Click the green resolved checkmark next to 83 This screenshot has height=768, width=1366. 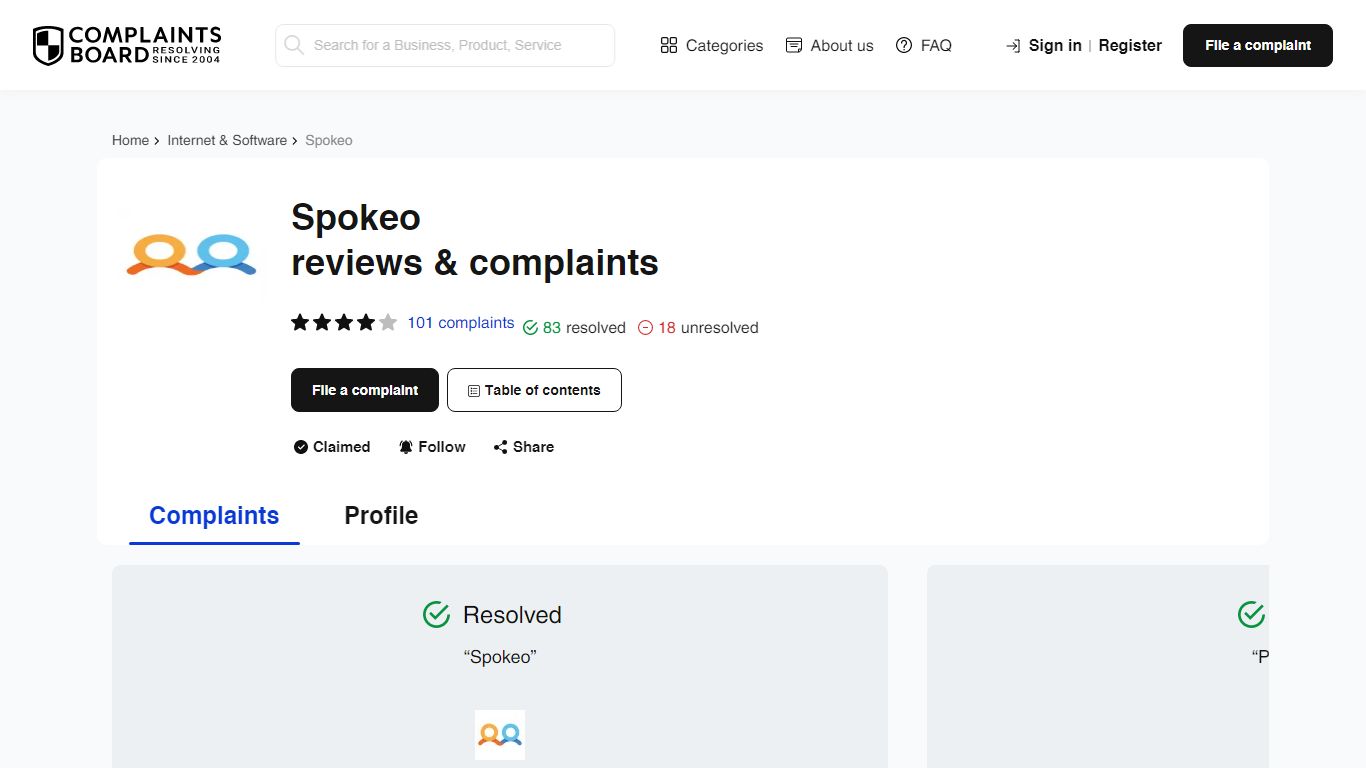[531, 328]
